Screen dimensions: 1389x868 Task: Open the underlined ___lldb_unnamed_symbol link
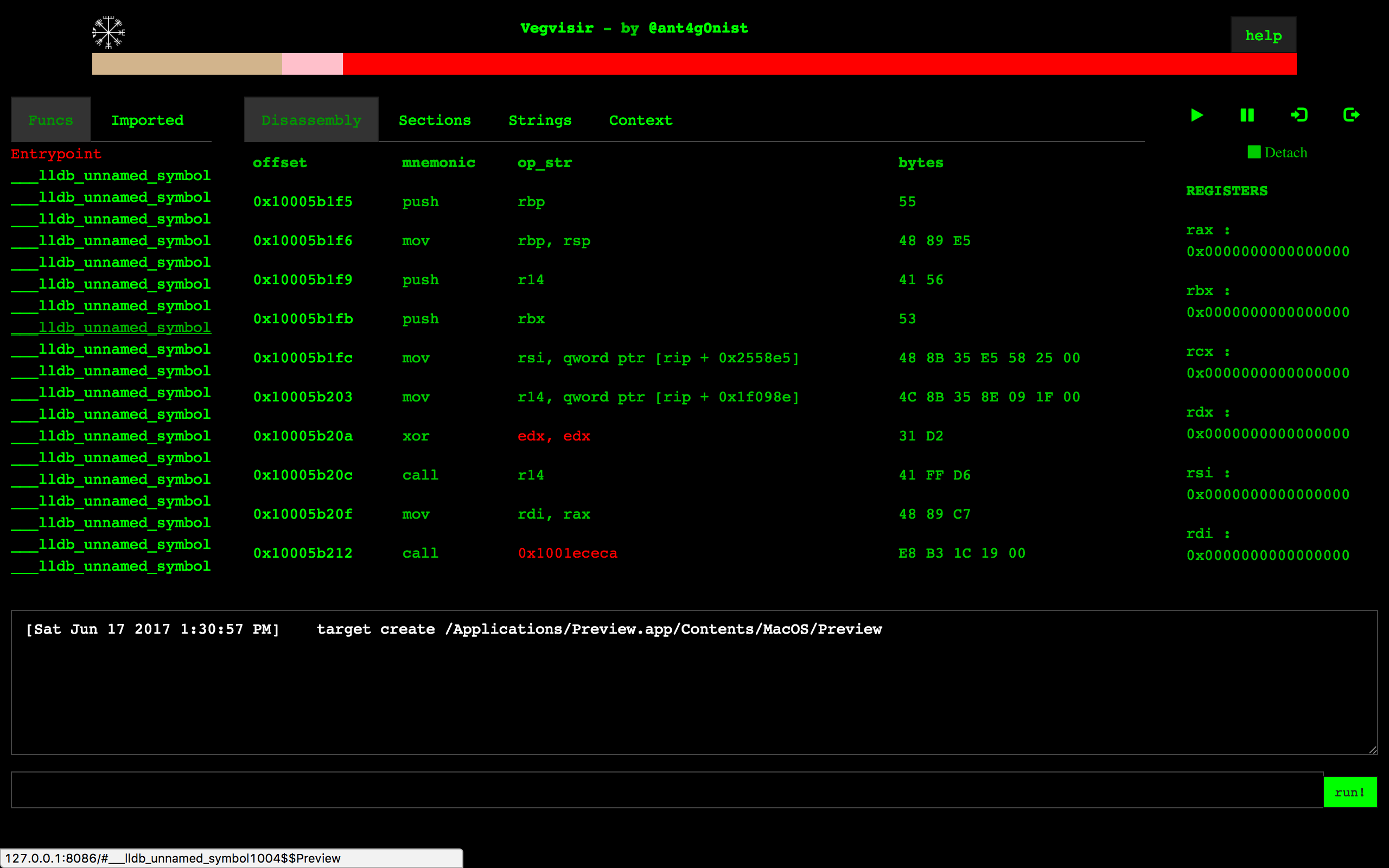111,327
